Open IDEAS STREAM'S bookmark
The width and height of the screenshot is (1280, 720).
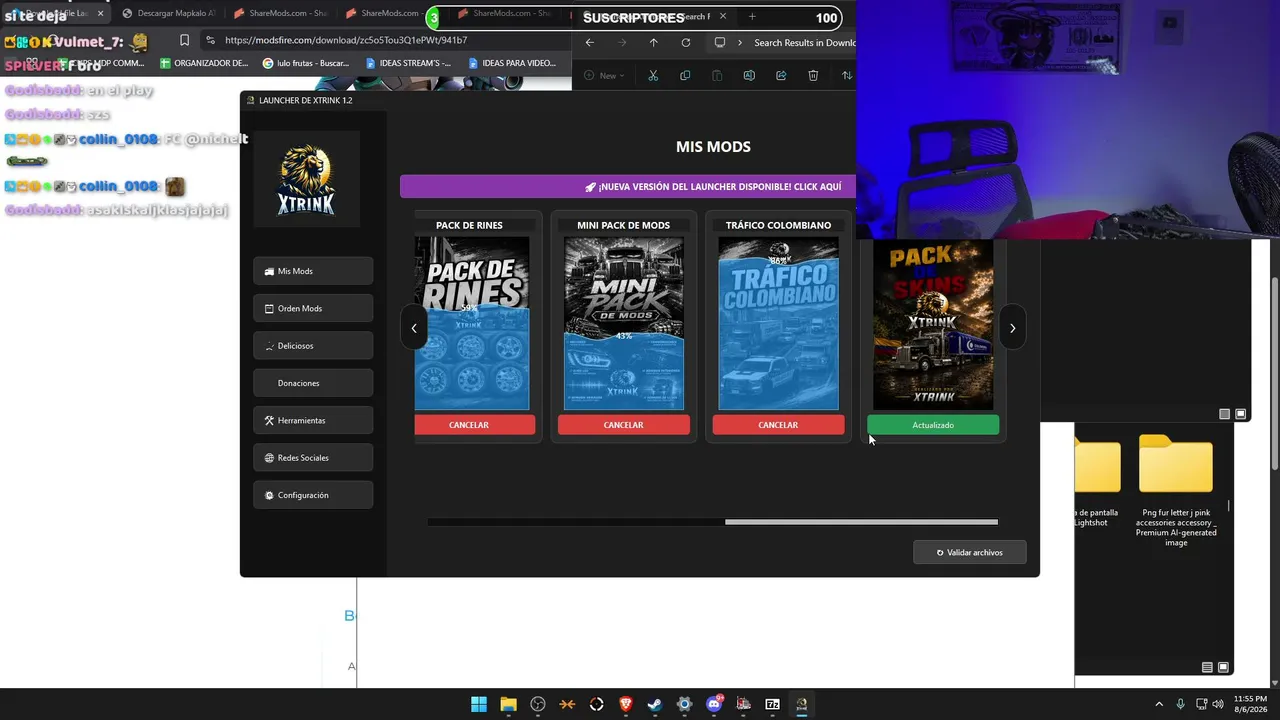click(x=408, y=63)
